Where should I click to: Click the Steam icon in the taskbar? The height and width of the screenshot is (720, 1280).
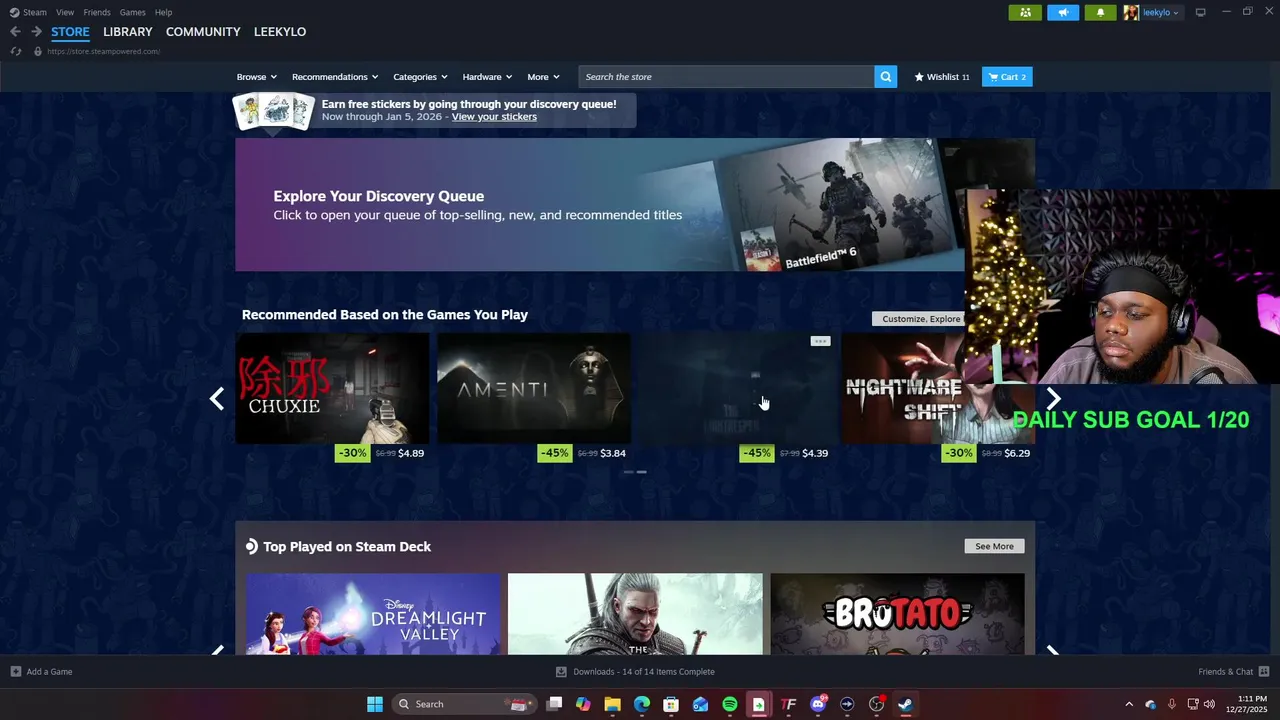pos(905,704)
